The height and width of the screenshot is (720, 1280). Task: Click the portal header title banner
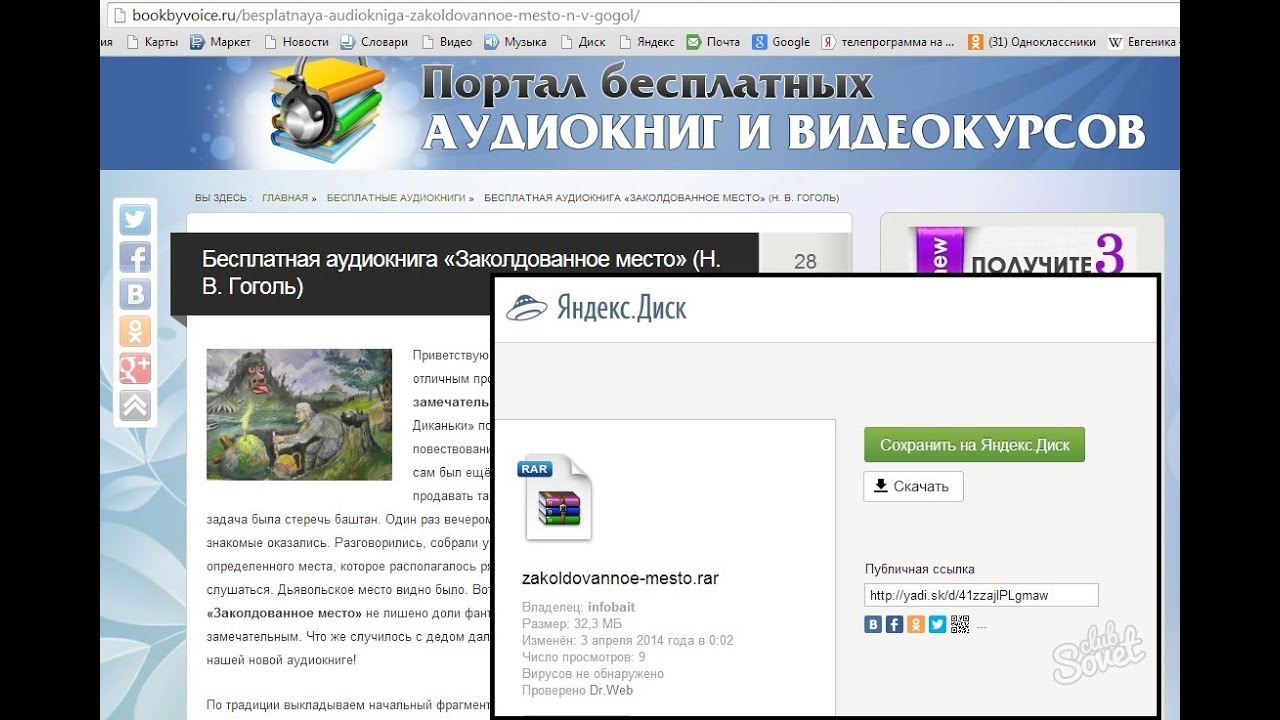point(783,110)
